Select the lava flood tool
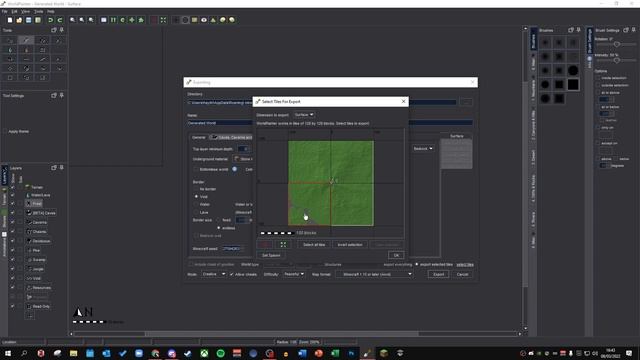The image size is (640, 360). (27, 50)
